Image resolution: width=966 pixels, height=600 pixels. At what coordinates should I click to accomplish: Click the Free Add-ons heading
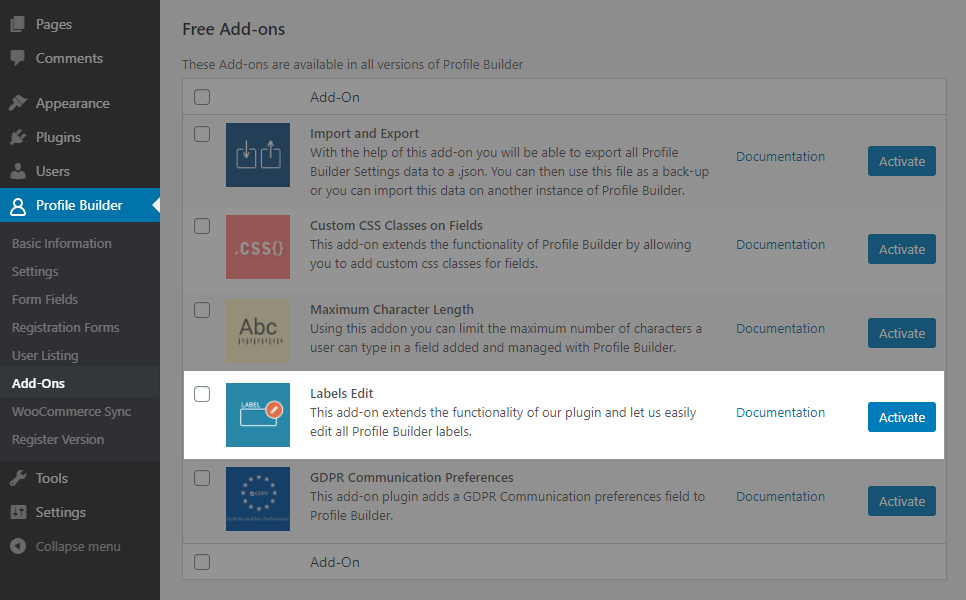(233, 29)
